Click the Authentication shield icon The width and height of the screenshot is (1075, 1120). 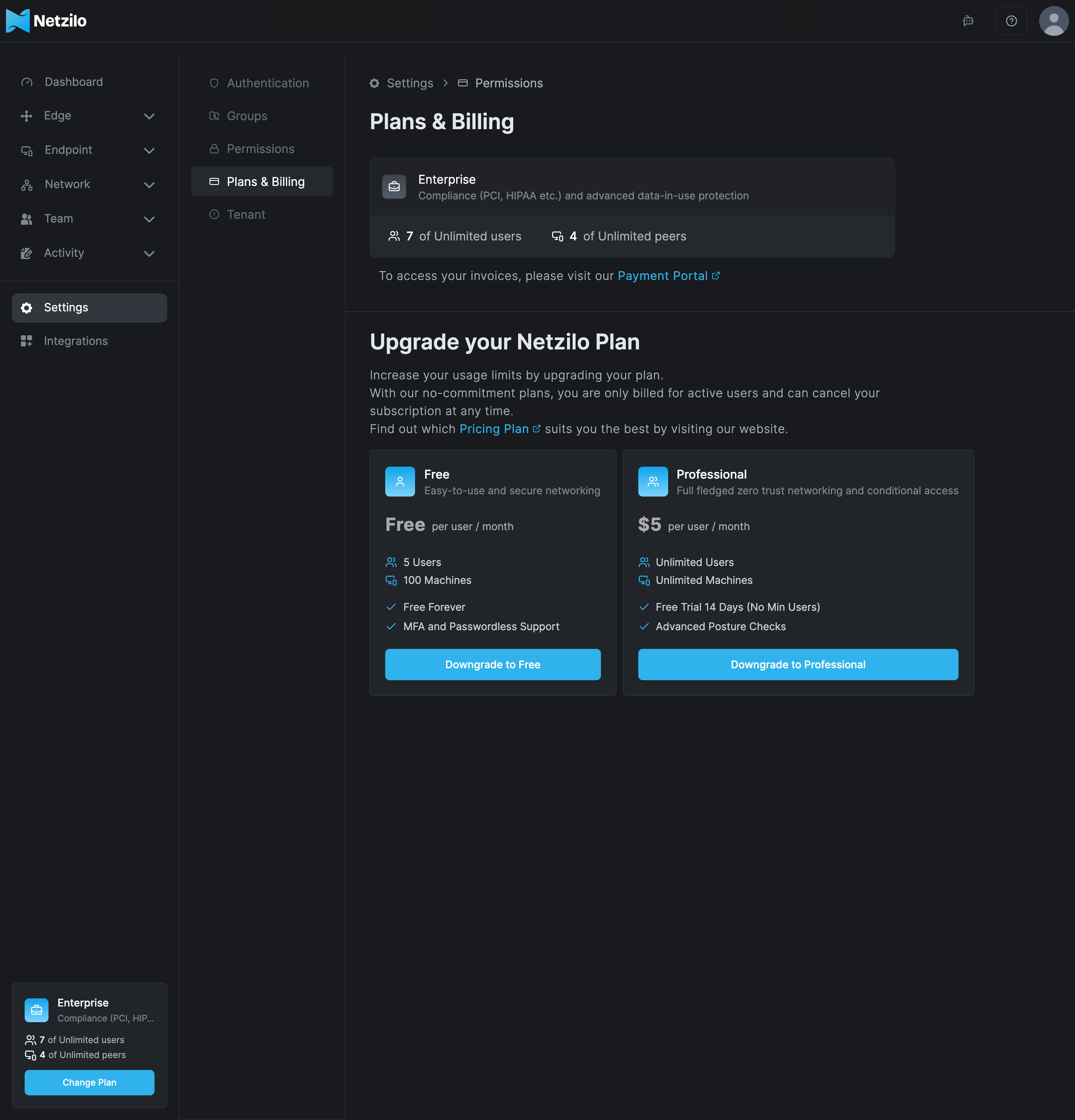pos(214,83)
